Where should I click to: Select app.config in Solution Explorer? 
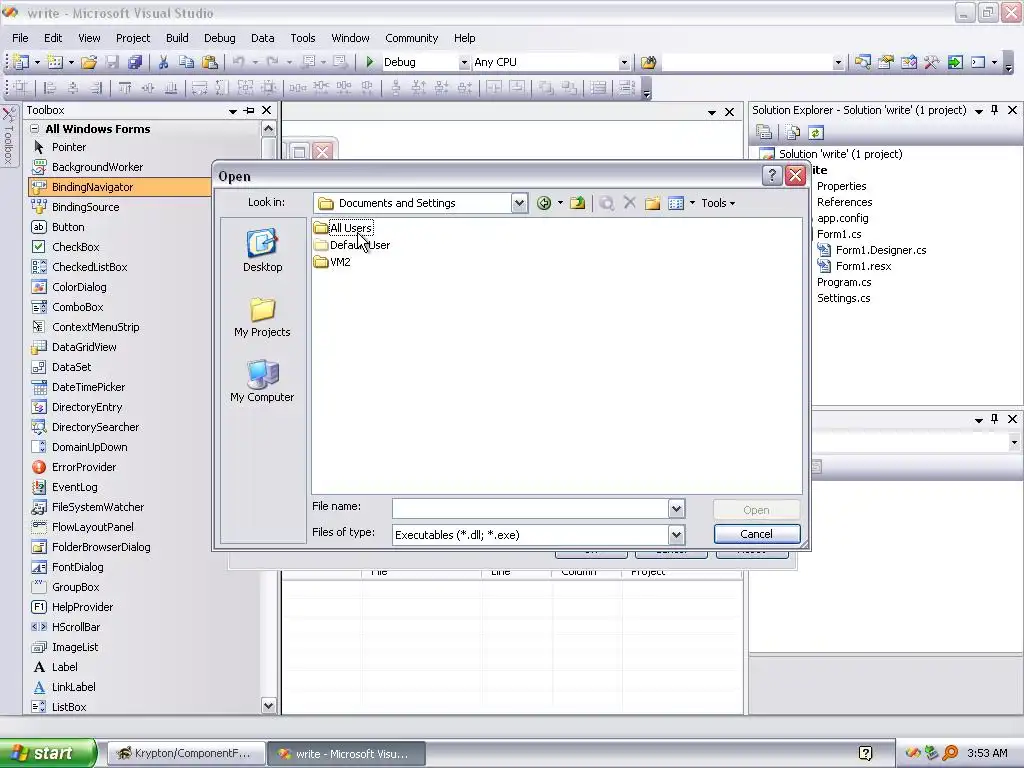pyautogui.click(x=842, y=218)
